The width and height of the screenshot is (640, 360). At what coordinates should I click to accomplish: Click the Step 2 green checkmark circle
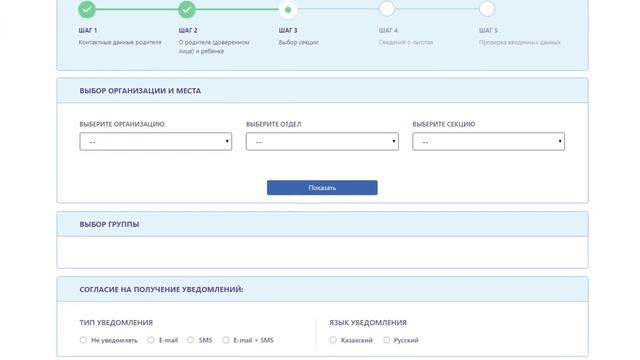[187, 9]
